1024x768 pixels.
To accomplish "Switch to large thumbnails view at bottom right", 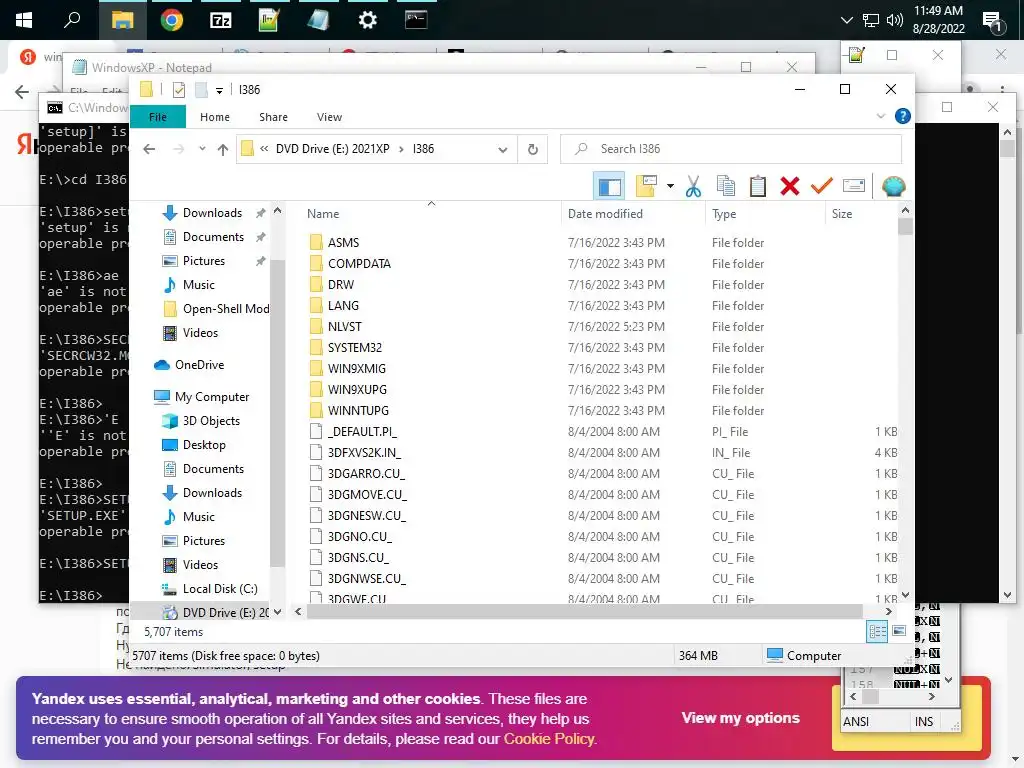I will click(899, 631).
